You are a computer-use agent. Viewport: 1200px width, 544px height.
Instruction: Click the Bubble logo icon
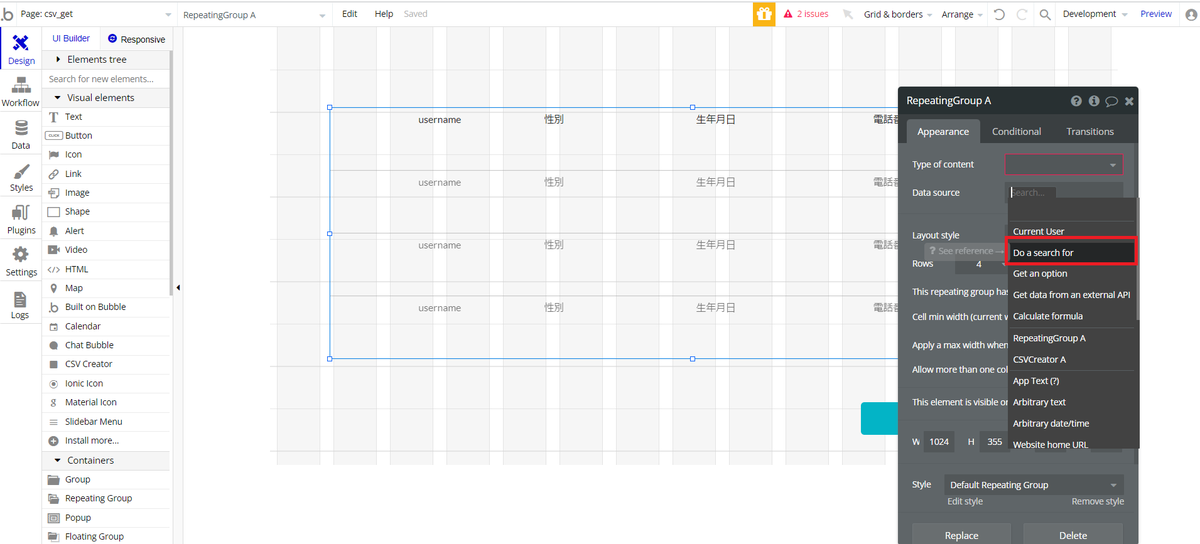tap(9, 14)
